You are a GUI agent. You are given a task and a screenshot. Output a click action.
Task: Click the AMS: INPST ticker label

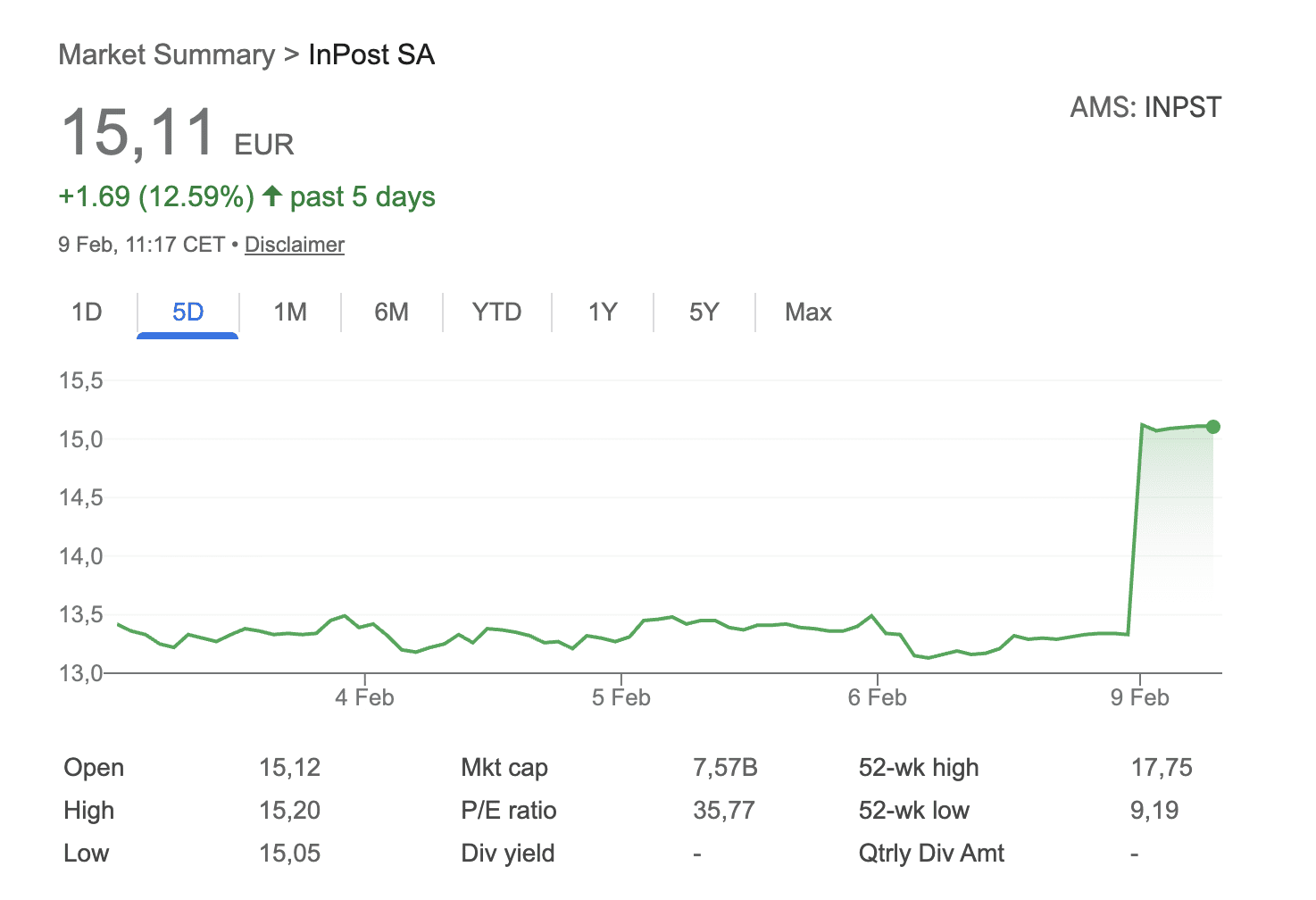[x=1145, y=108]
